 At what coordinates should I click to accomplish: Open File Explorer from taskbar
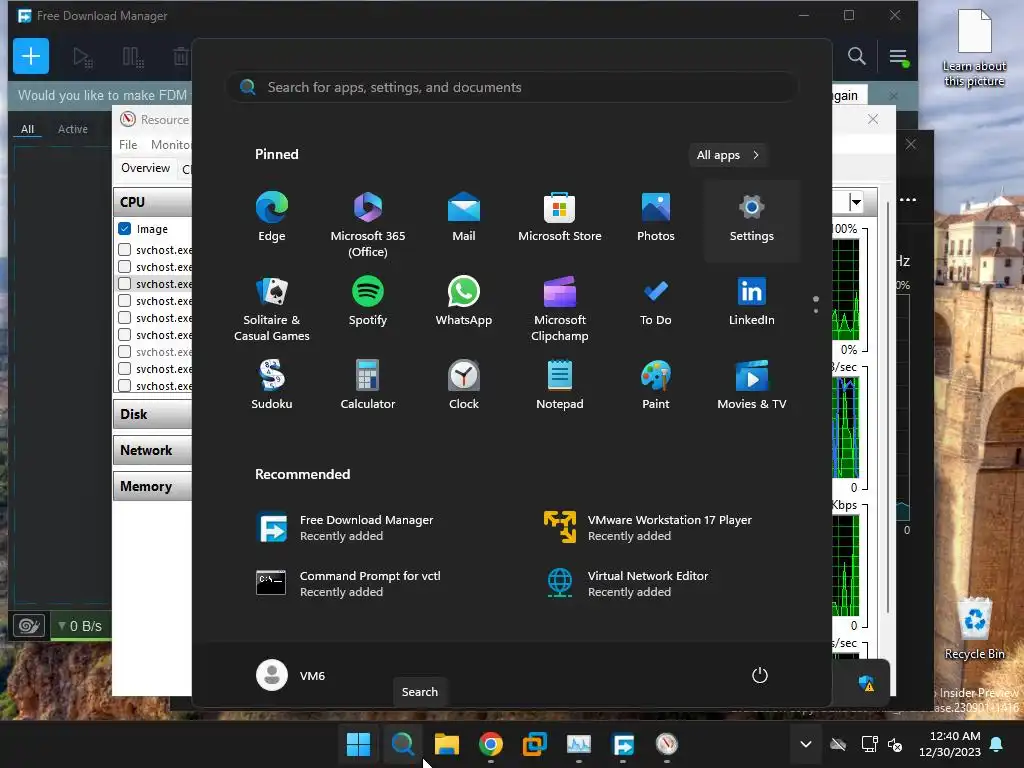coord(447,744)
